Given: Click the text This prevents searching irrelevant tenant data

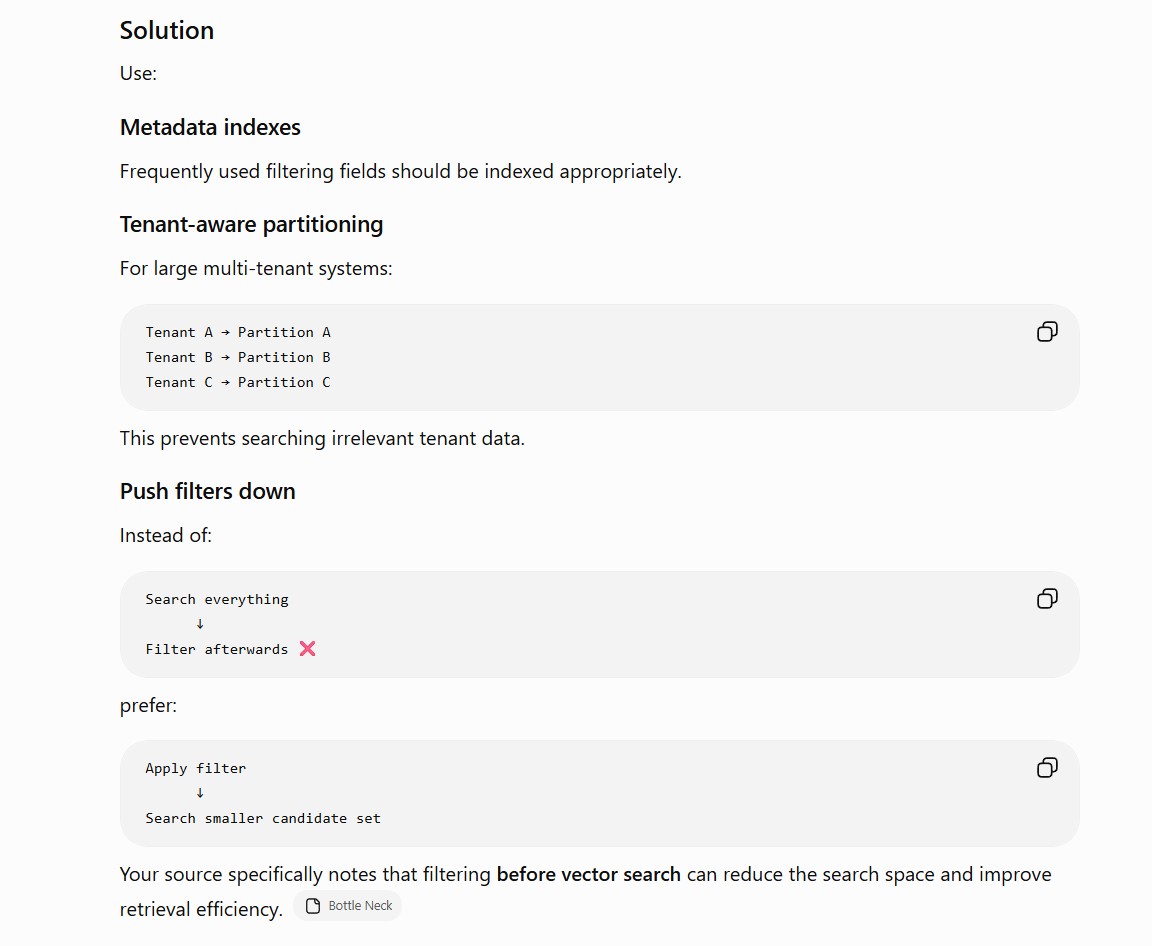Looking at the screenshot, I should pyautogui.click(x=322, y=438).
